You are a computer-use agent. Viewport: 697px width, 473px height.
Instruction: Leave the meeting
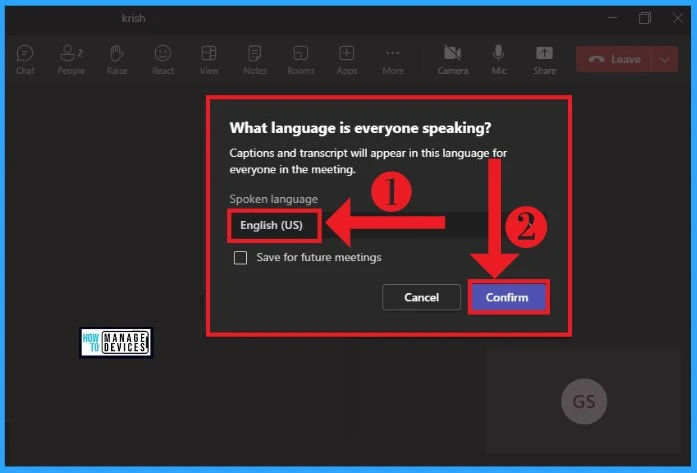click(614, 59)
